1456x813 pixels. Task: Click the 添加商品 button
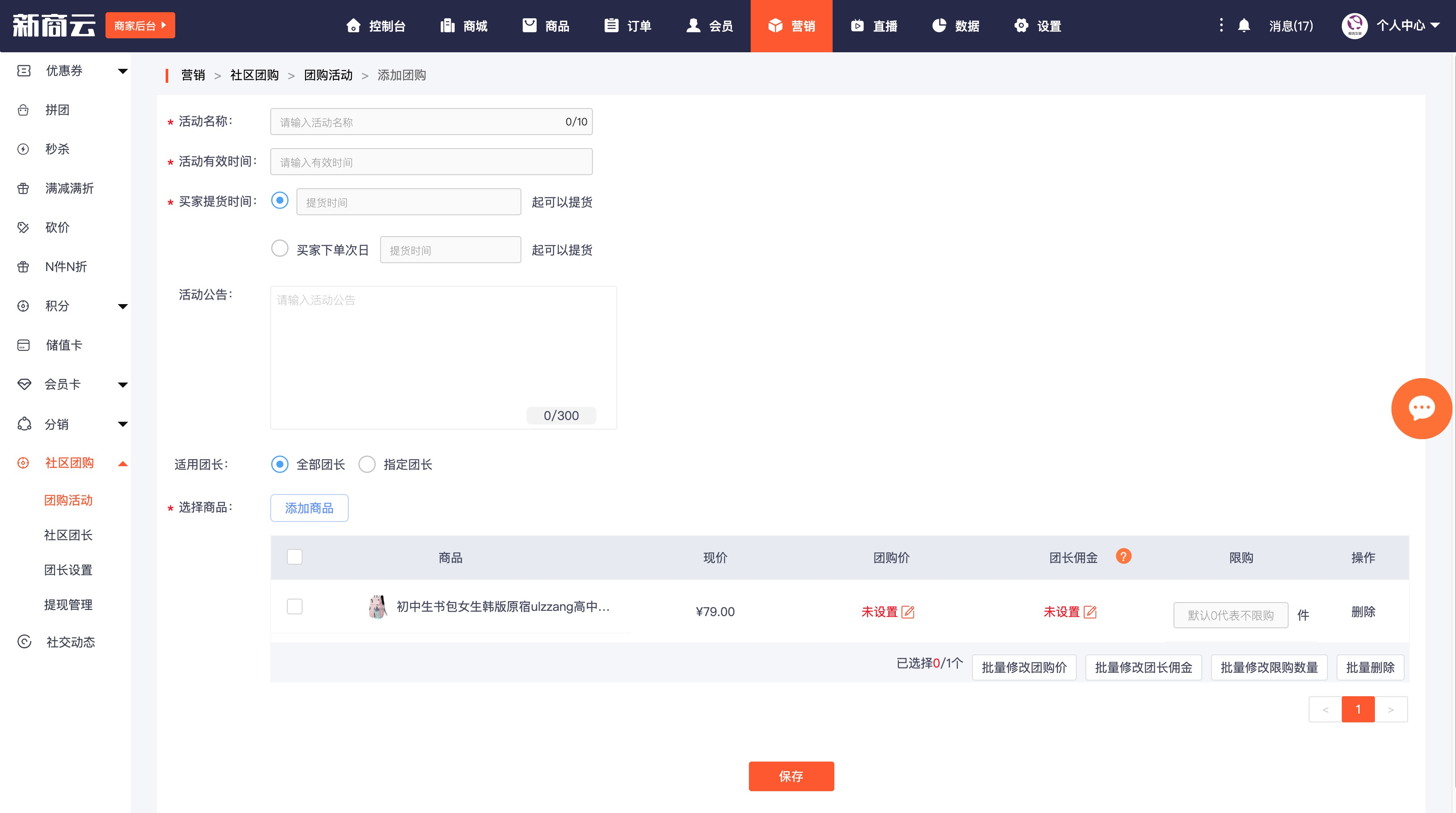pyautogui.click(x=309, y=508)
